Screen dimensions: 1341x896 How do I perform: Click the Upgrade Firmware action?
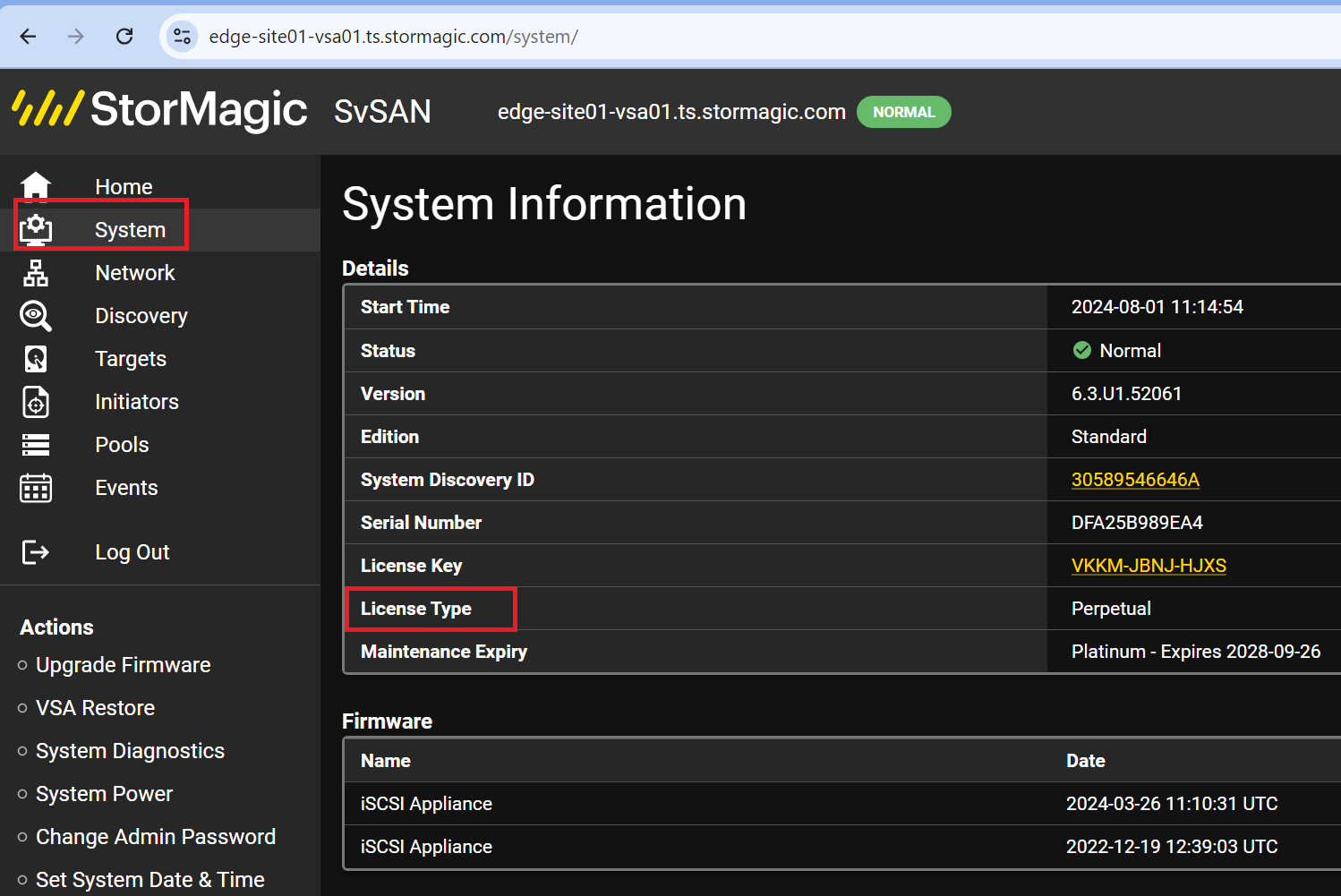124,665
